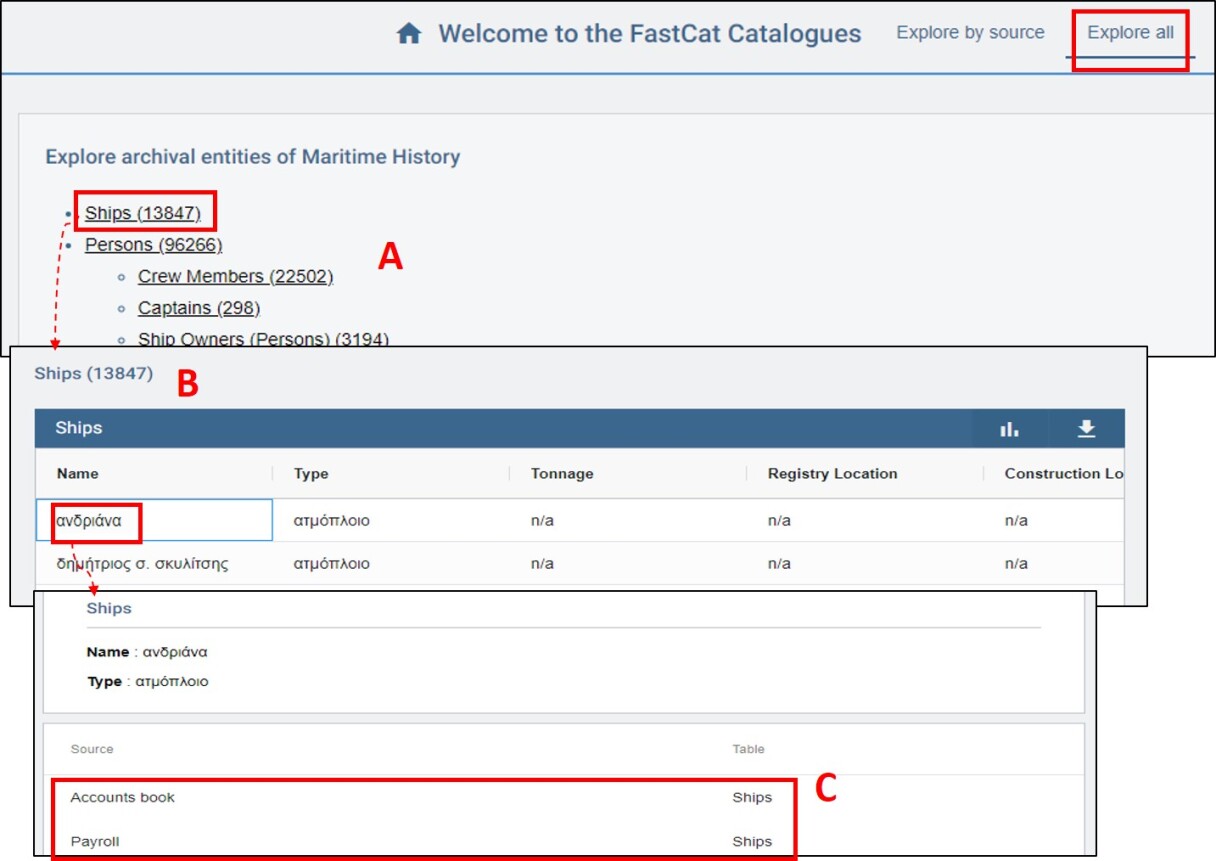Image resolution: width=1216 pixels, height=861 pixels.
Task: Click the home icon beside the welcome title
Action: 408,34
